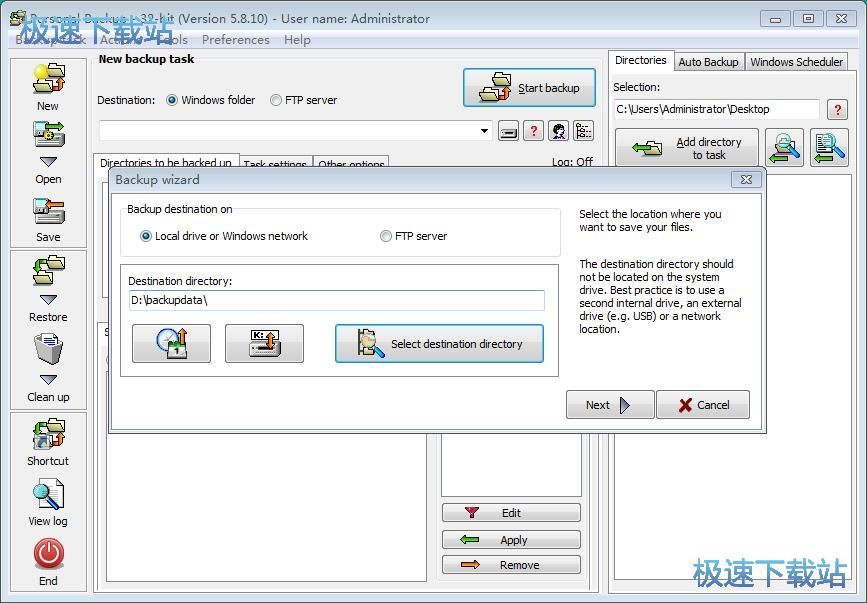867x603 pixels.
Task: Click the search documents magnifier icon
Action: point(829,148)
